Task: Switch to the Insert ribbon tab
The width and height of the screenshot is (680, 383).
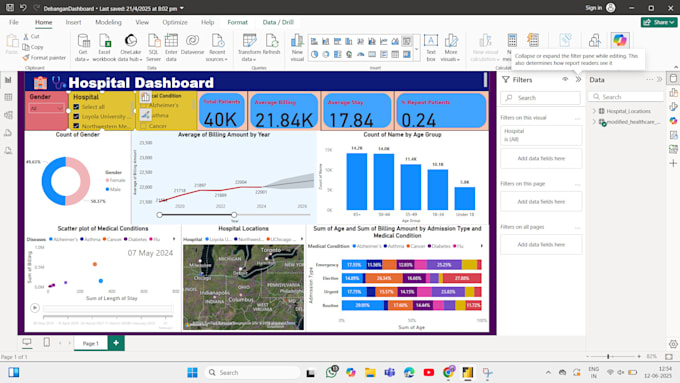Action: pos(73,22)
